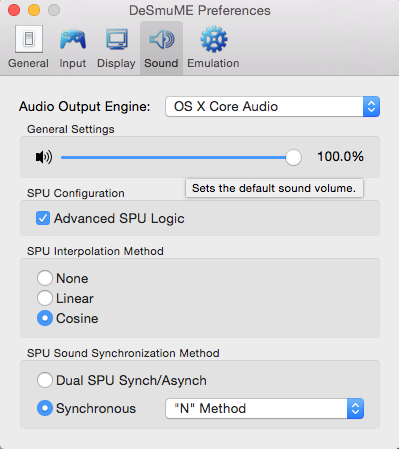The height and width of the screenshot is (449, 399).
Task: Open the Emulation preferences pane
Action: coord(213,47)
